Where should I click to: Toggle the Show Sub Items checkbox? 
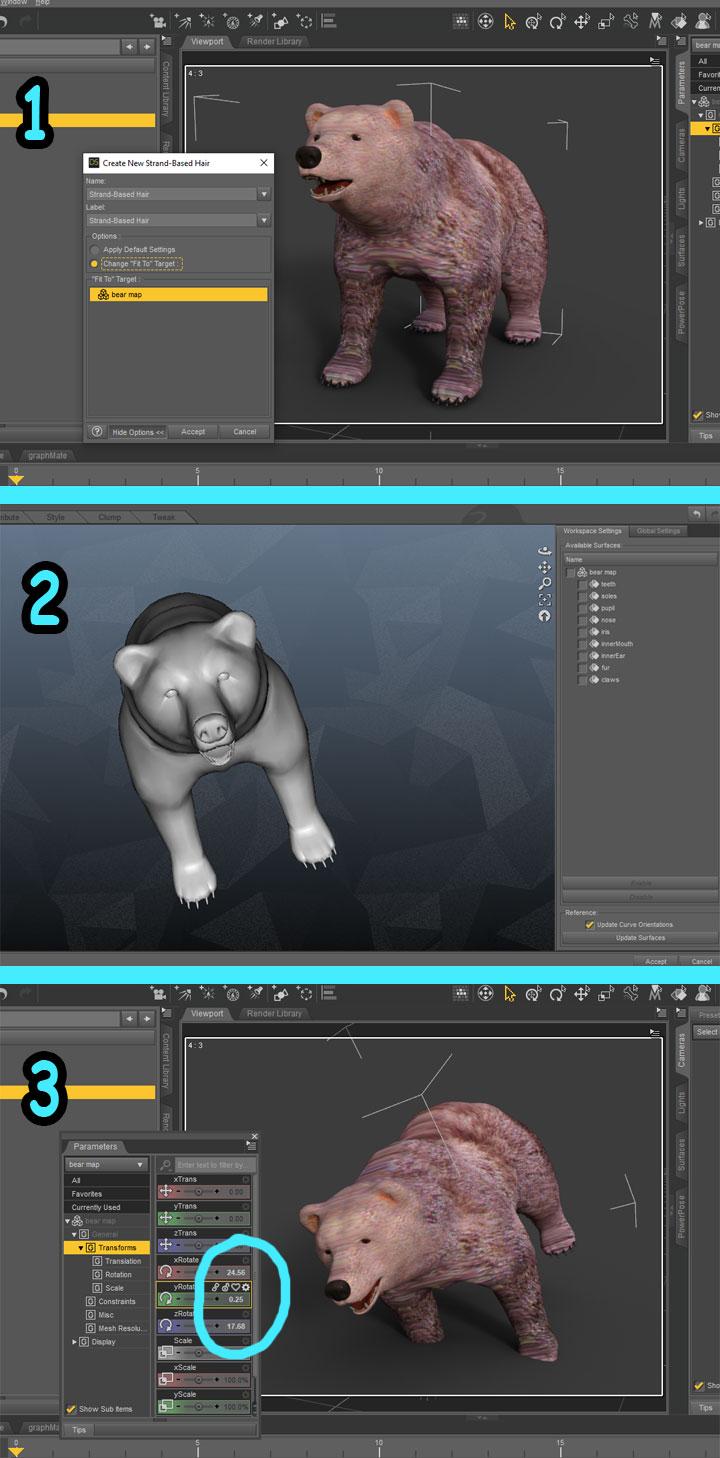pyautogui.click(x=71, y=1409)
